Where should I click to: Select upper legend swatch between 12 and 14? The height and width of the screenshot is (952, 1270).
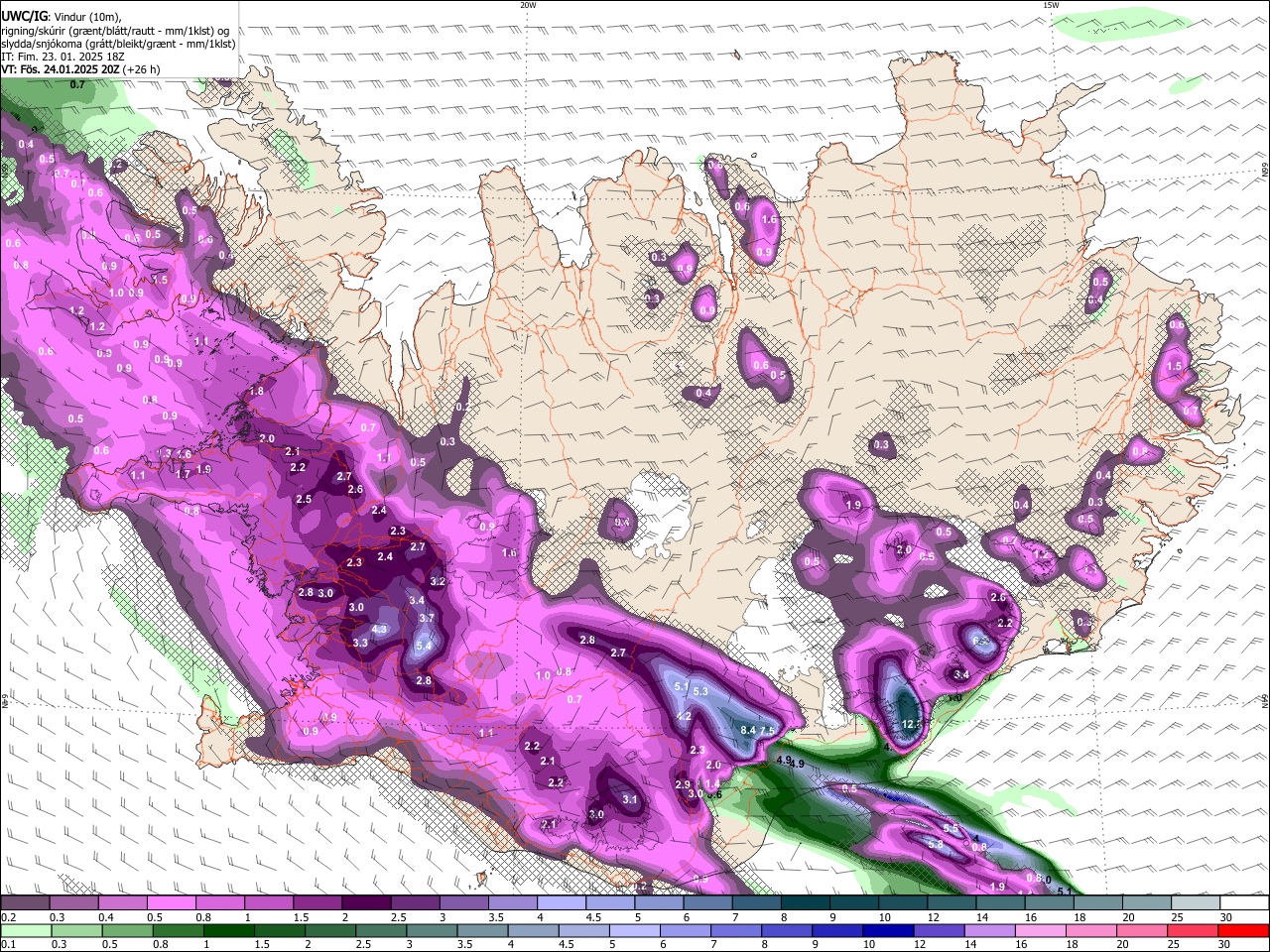[x=951, y=903]
